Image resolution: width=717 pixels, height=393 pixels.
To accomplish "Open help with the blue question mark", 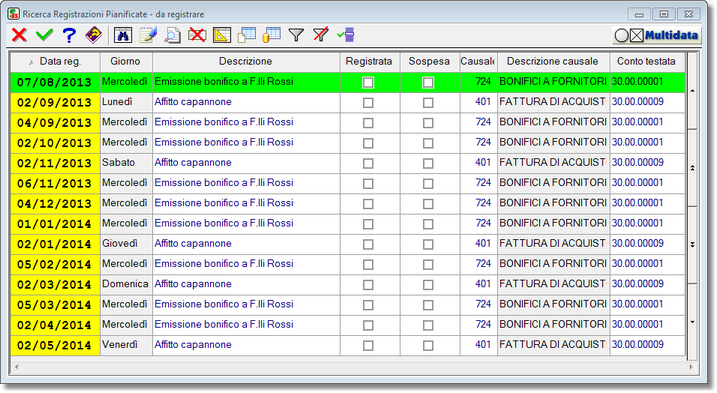I will (x=70, y=35).
